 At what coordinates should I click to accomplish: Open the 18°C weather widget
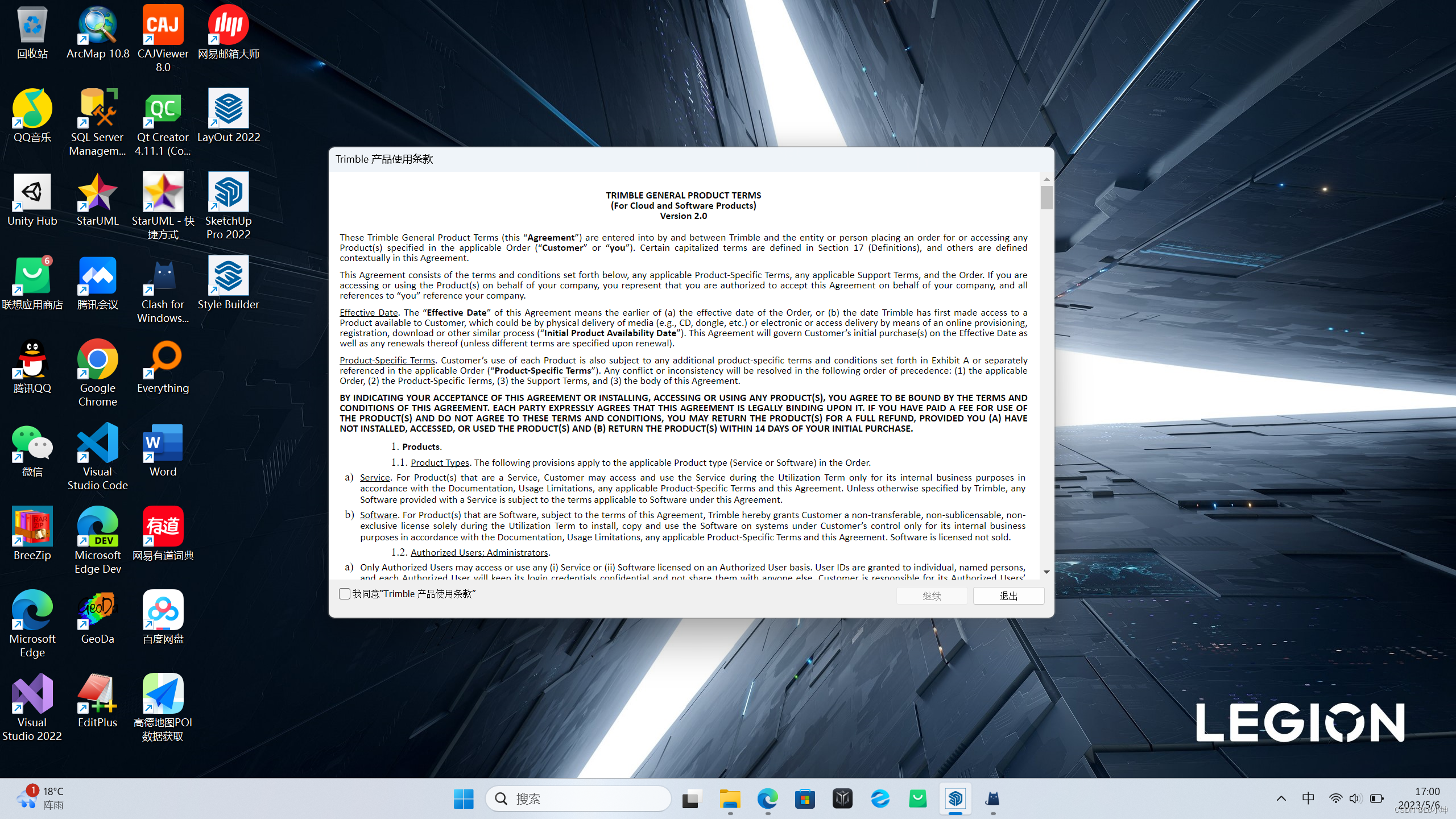40,799
